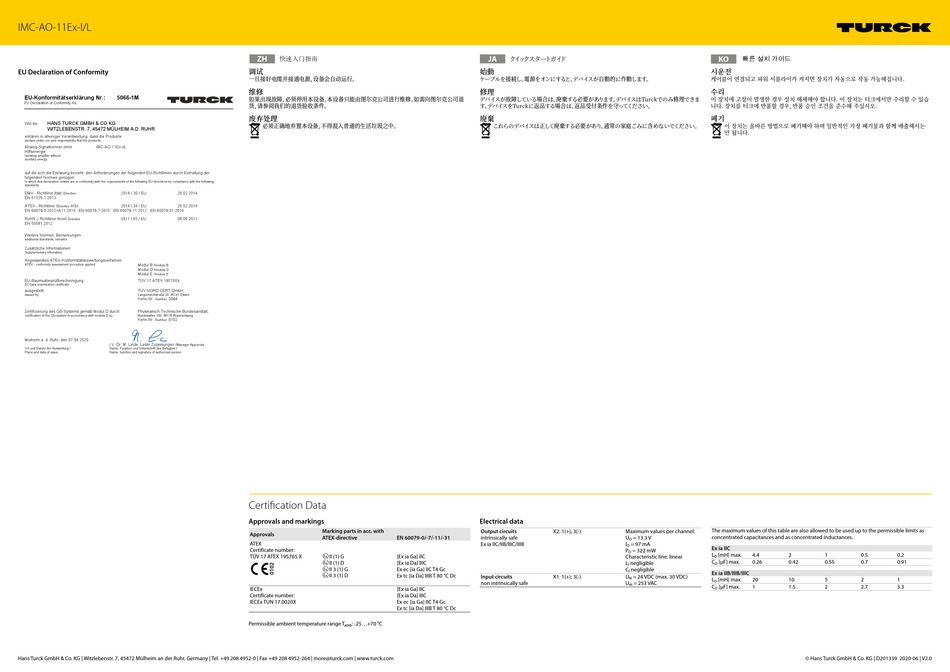
Task: Click the 'IECEx TUN 17.0020X' certificate number
Action: [273, 602]
